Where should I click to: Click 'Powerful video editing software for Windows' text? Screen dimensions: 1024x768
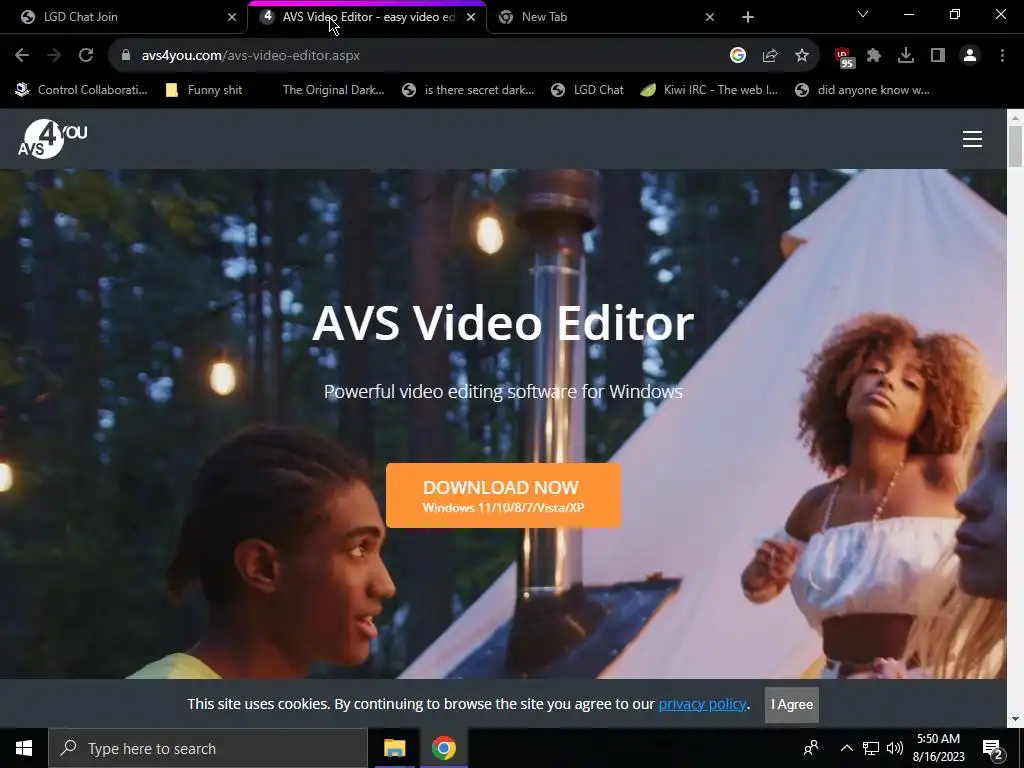point(503,392)
